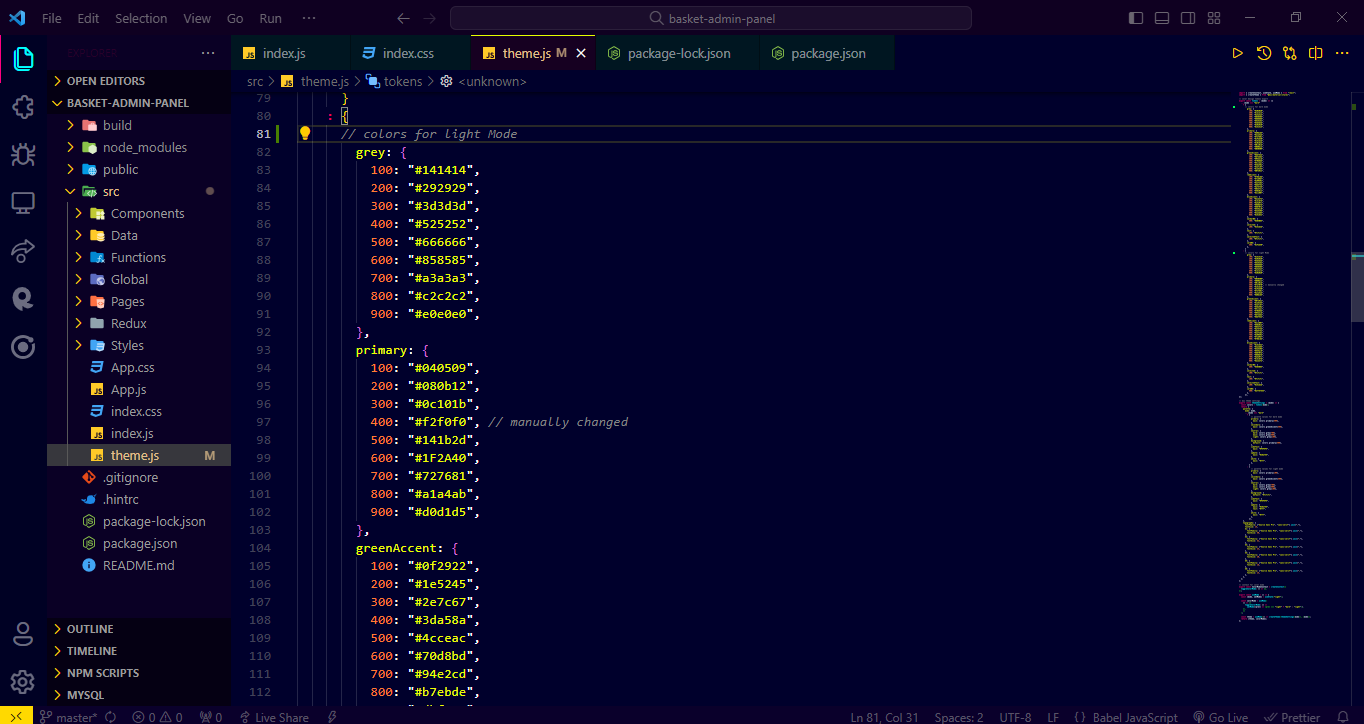Viewport: 1364px width, 724px height.
Task: Split the editor to the right
Action: (1316, 53)
